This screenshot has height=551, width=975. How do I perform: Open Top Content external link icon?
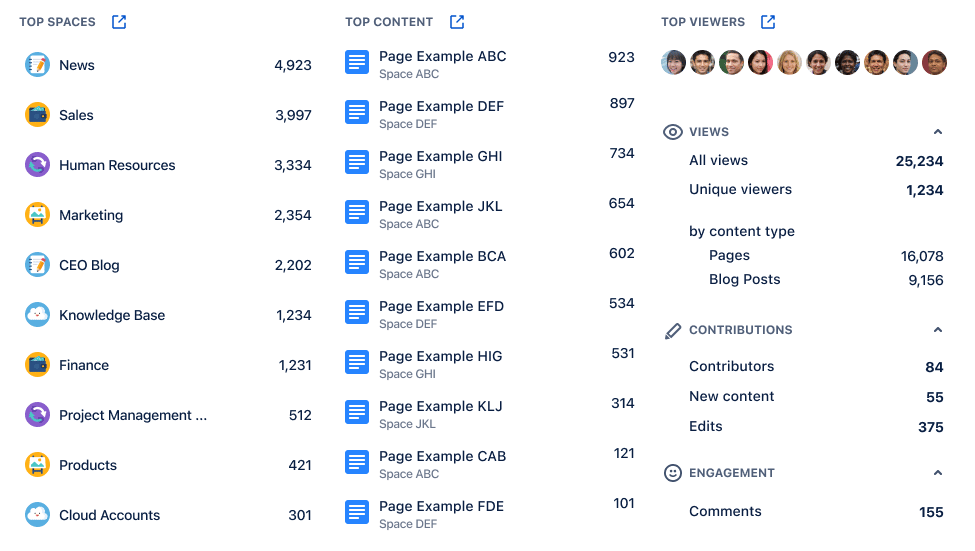[457, 22]
